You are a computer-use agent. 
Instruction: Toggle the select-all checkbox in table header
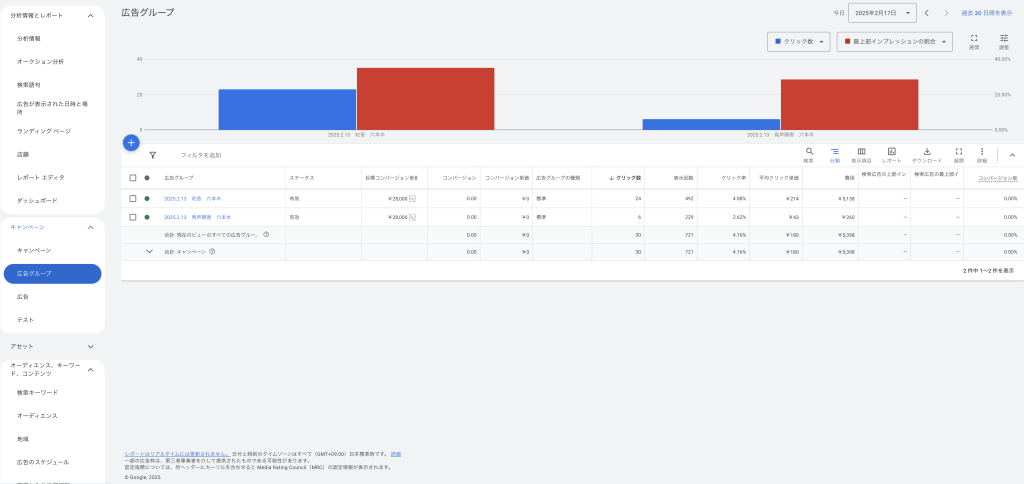point(133,178)
